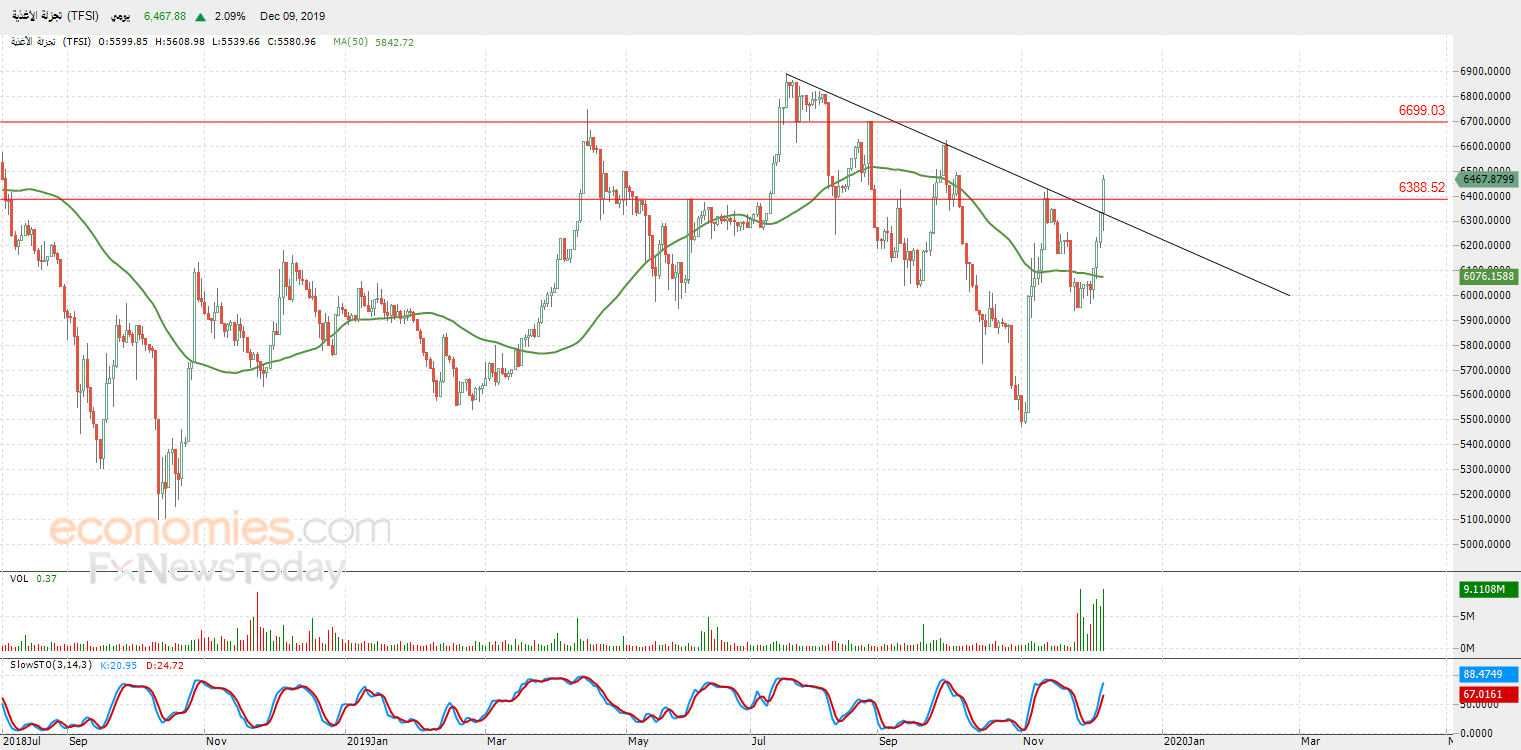This screenshot has height=750, width=1521.
Task: Select the volume value 0.37
Action: (46, 579)
